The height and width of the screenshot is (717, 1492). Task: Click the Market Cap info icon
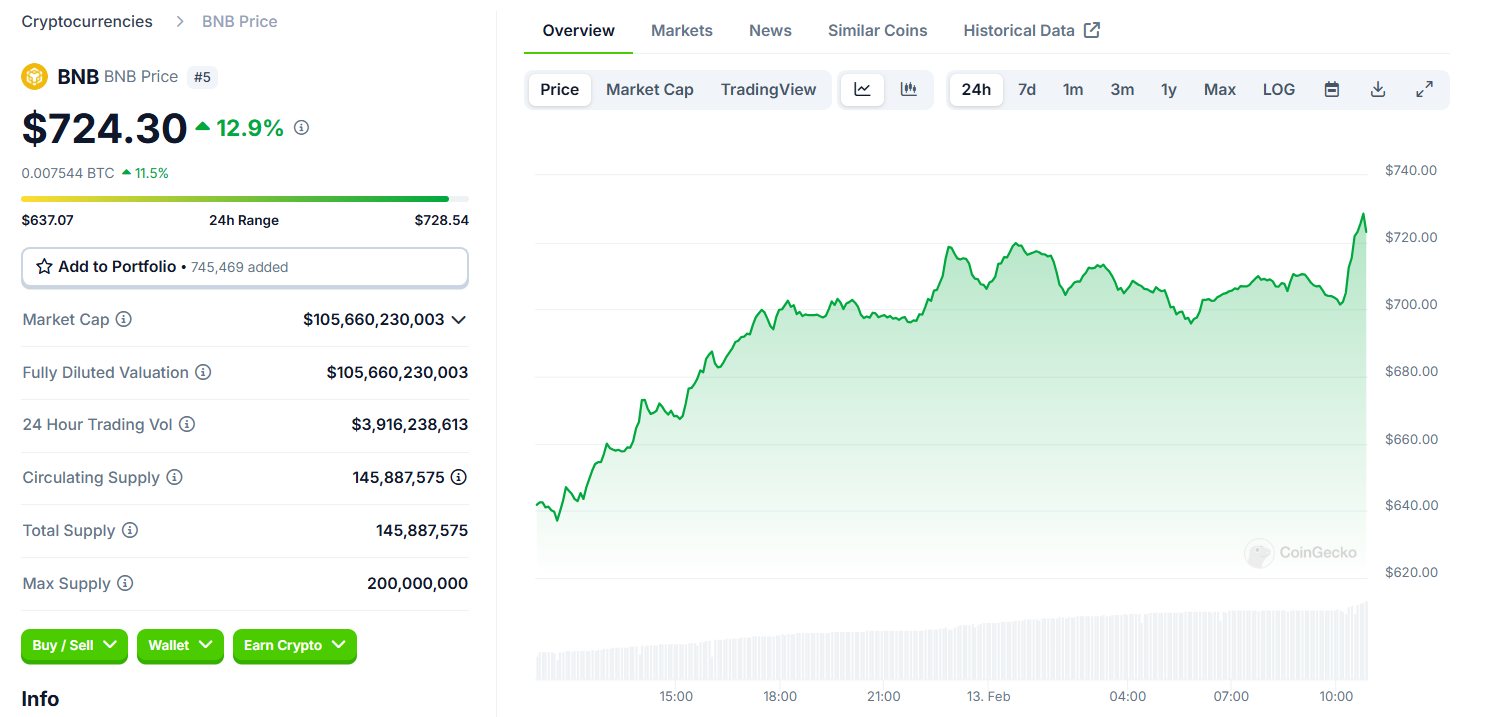[124, 319]
